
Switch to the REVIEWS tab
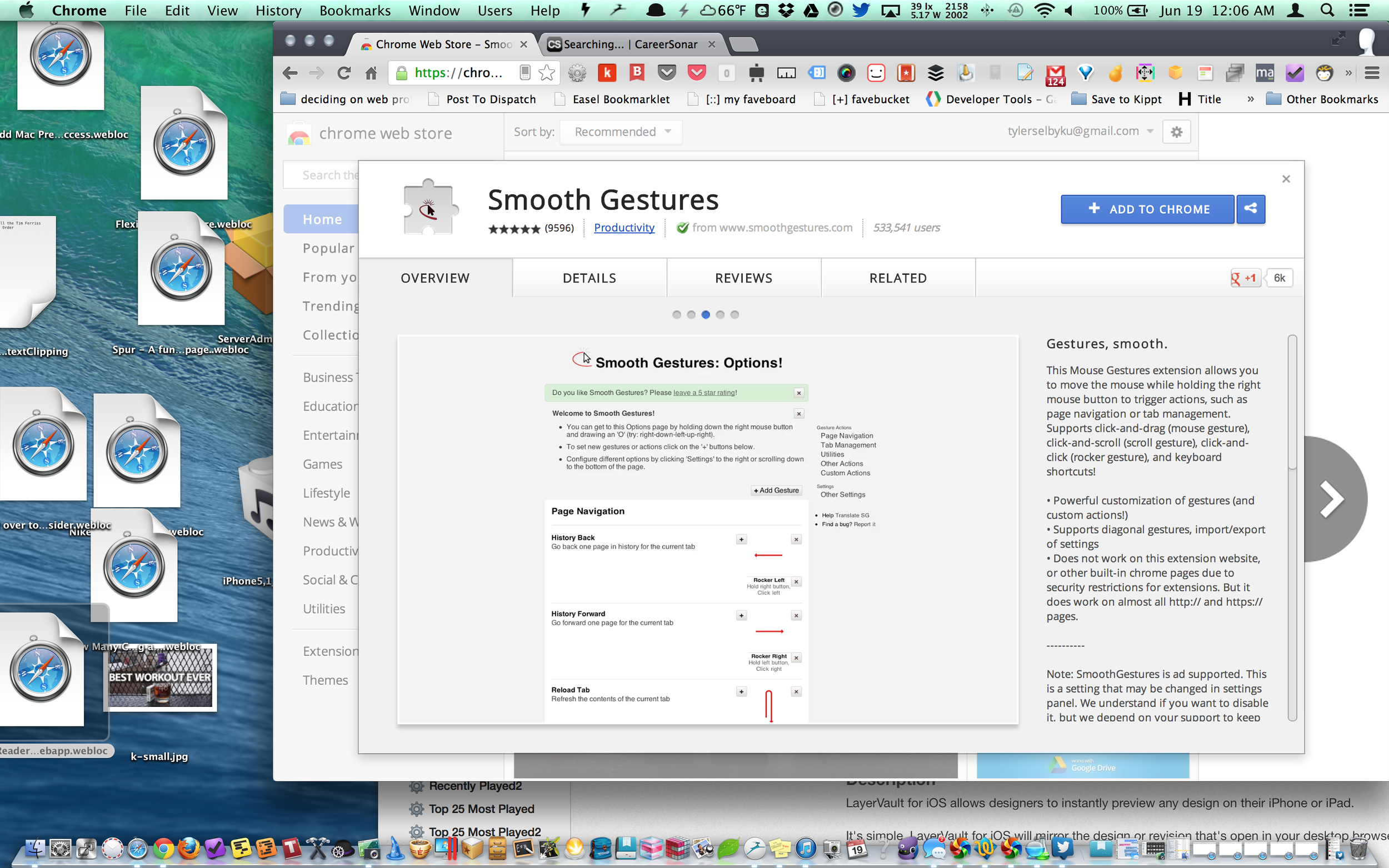tap(743, 278)
